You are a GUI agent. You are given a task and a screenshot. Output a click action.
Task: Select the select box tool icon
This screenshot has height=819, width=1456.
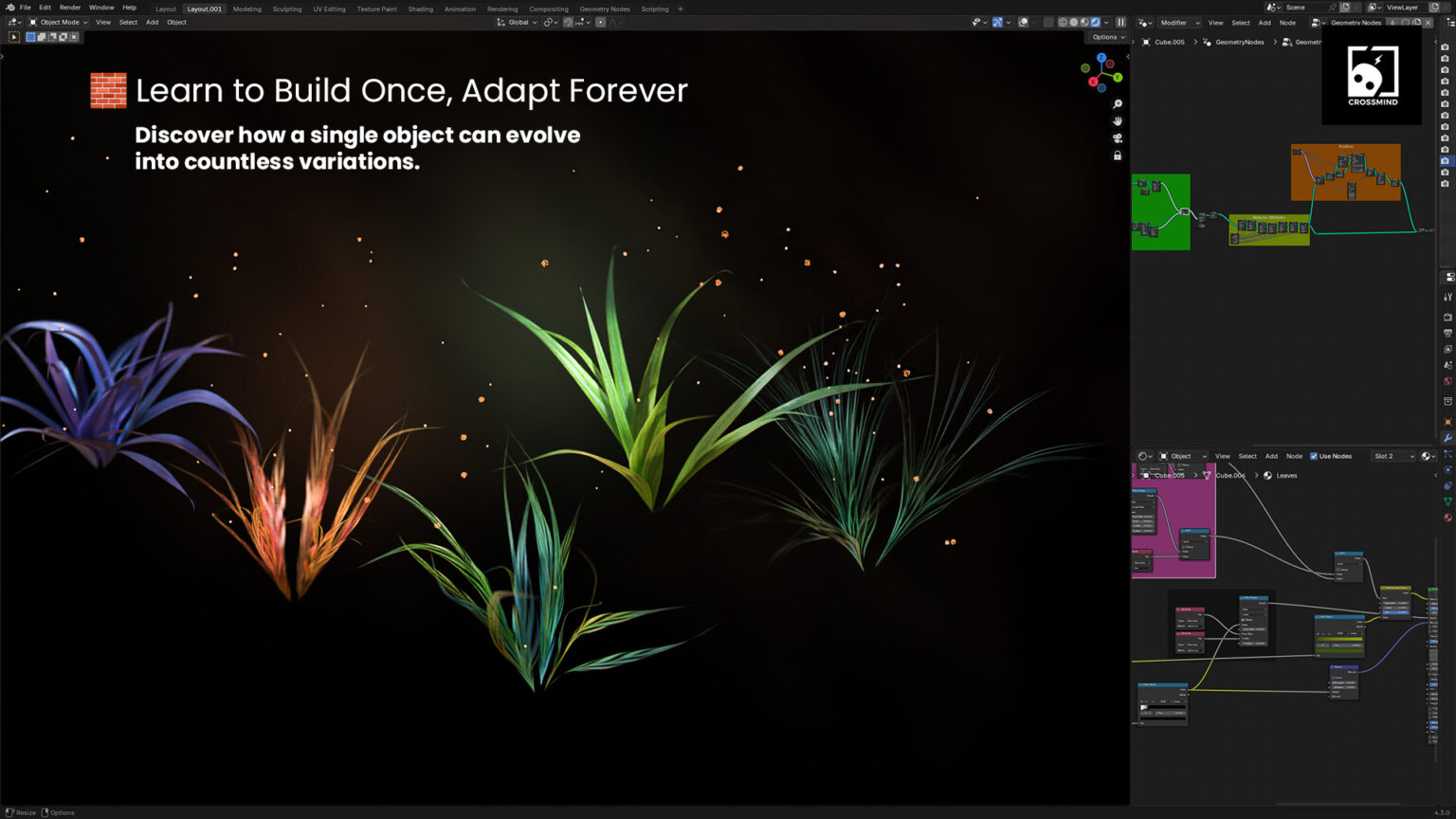(14, 37)
